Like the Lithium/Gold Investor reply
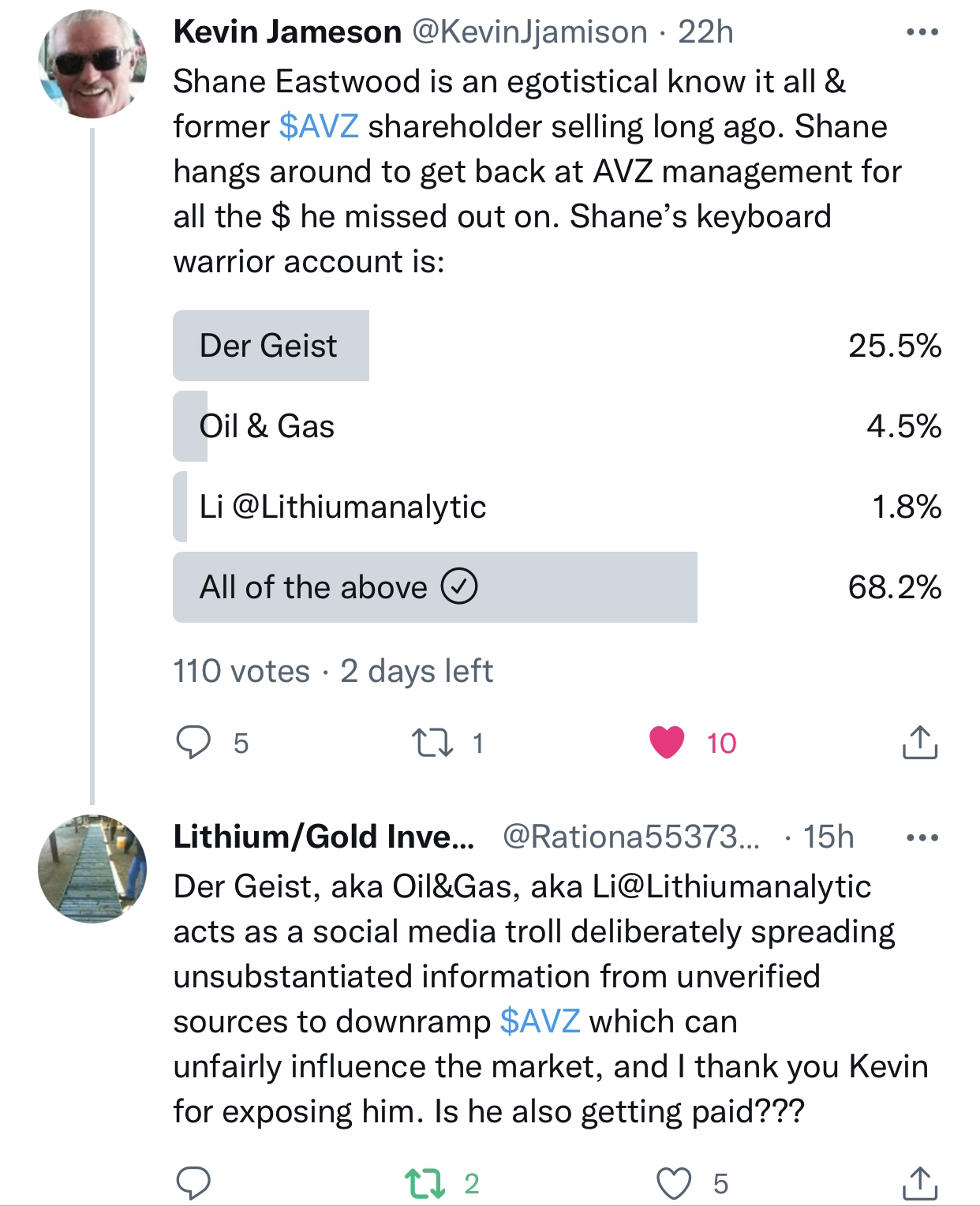980x1206 pixels. (674, 1183)
